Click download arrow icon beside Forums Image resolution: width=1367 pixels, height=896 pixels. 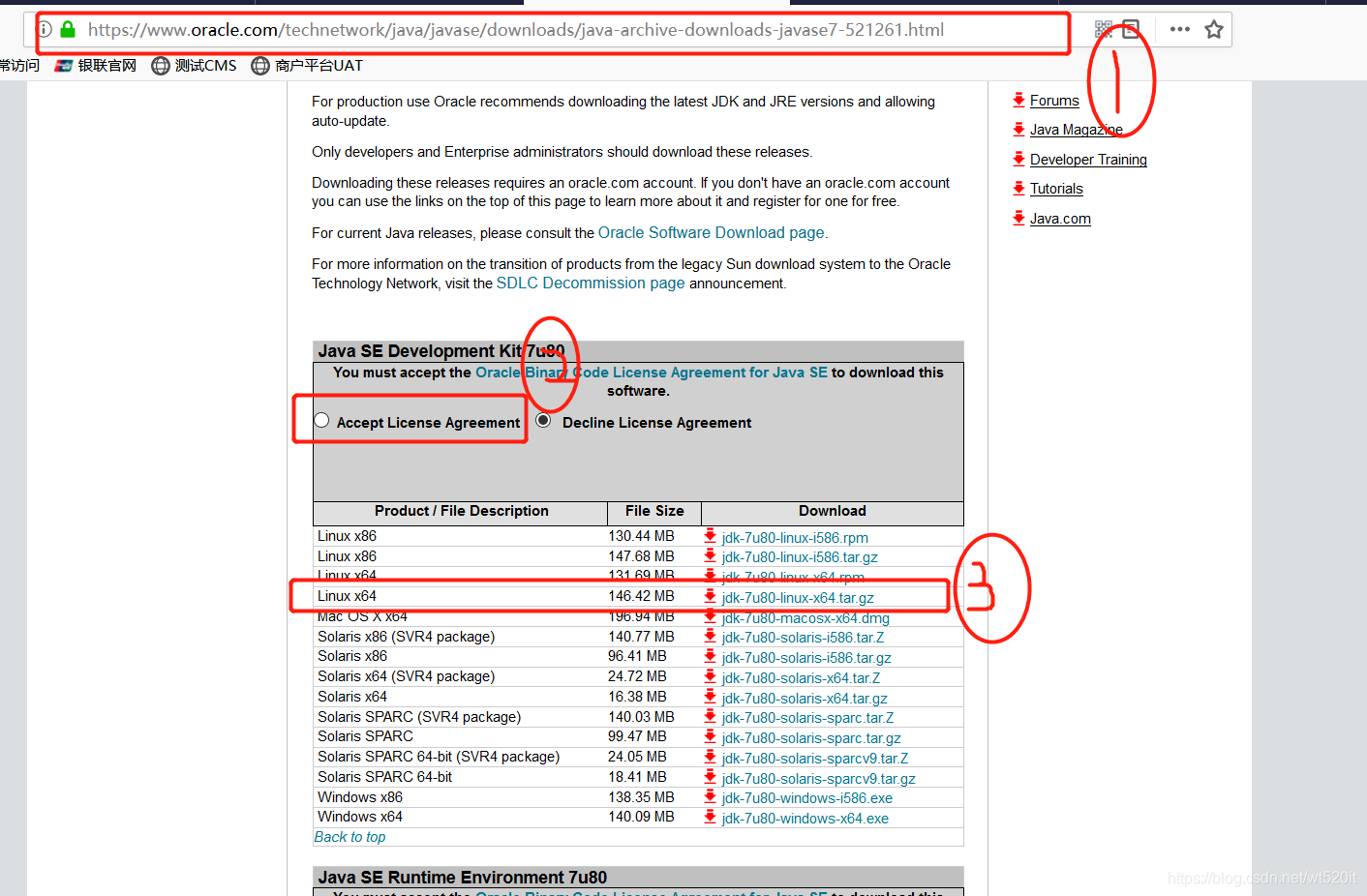1018,100
